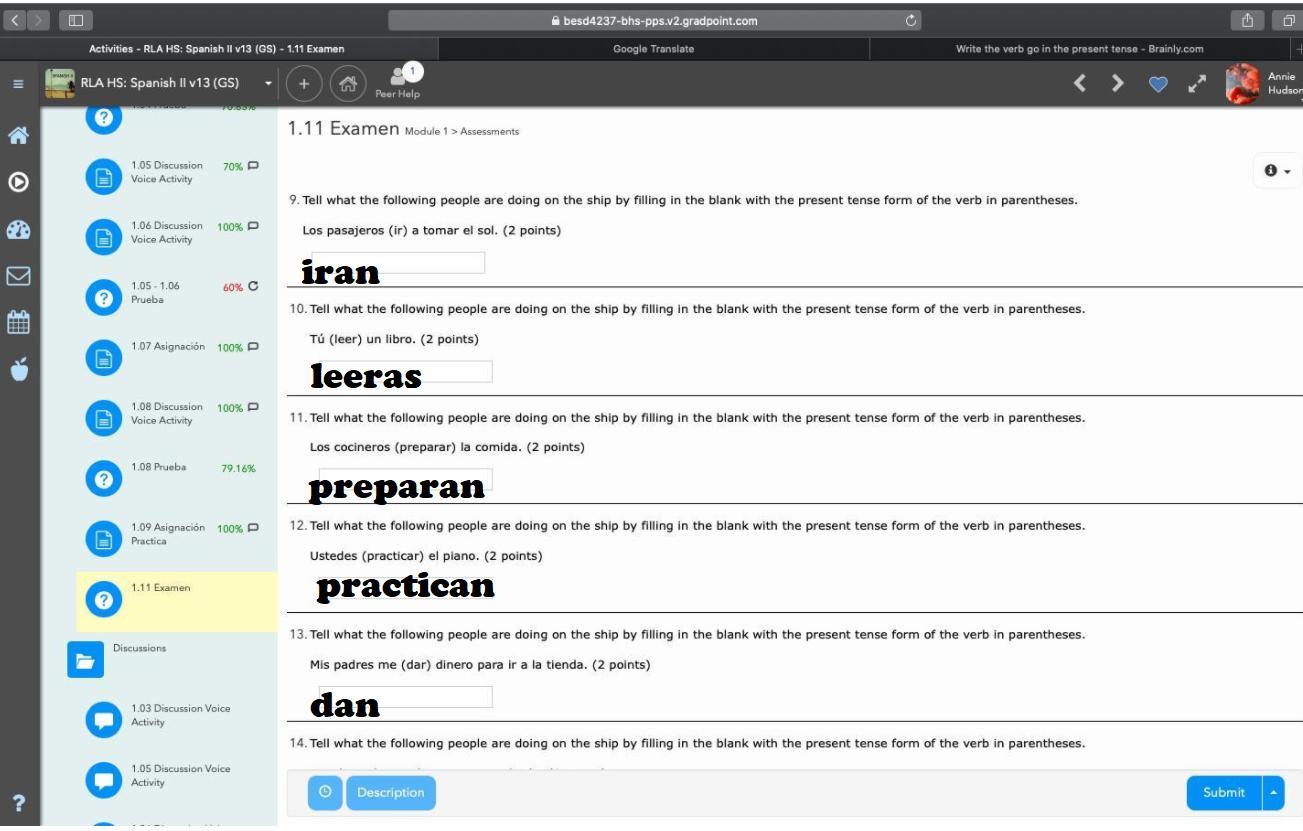This screenshot has width=1303, height=831.
Task: Click the answer field for question 13
Action: [405, 697]
